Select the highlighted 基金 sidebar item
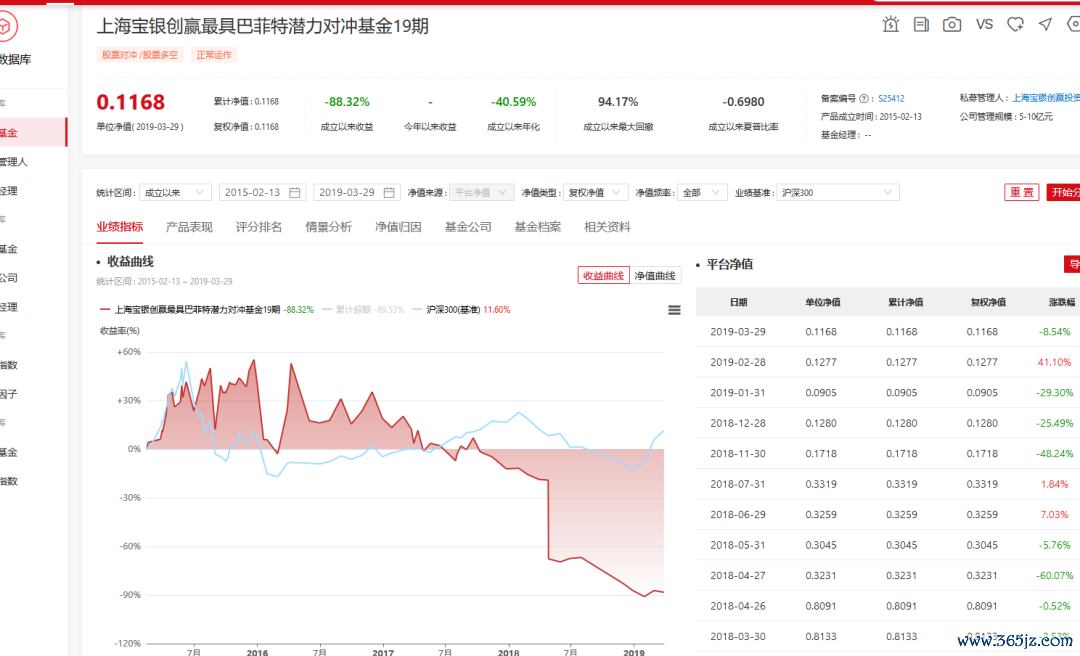This screenshot has width=1080, height=656. tap(33, 132)
